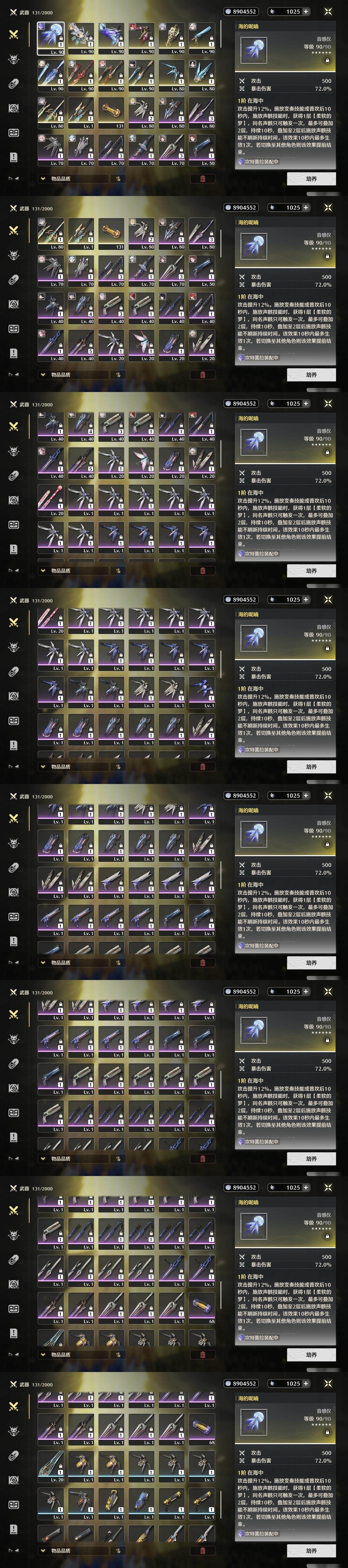
Task: Click the 培养 upgrade button
Action: coord(311,179)
